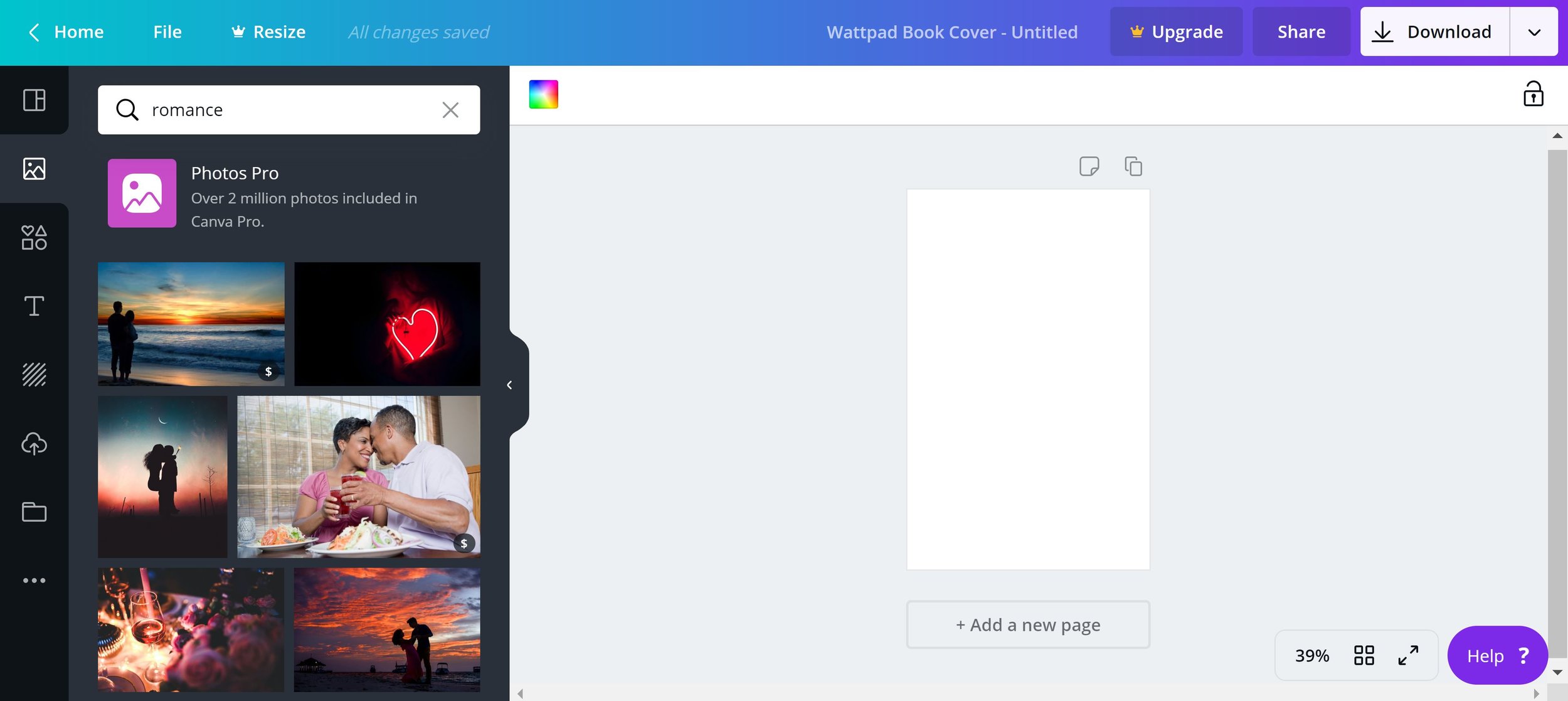The width and height of the screenshot is (1568, 701).
Task: Select the dancing couple at sunset photo
Action: click(x=387, y=630)
